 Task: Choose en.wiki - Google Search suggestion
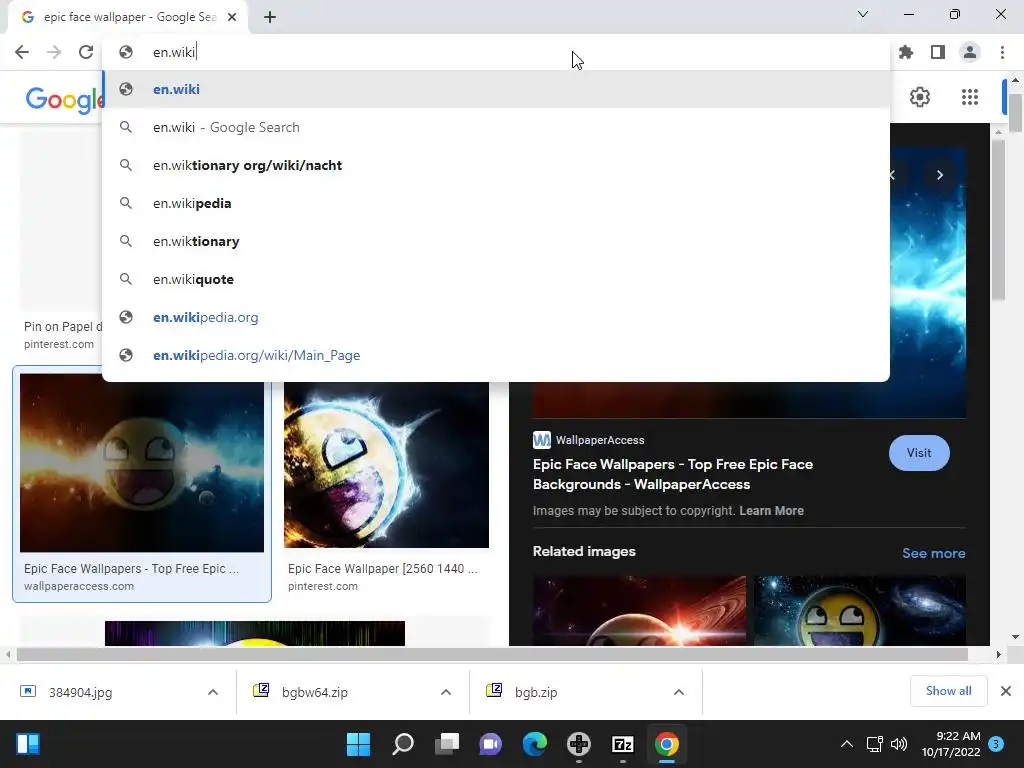point(496,127)
